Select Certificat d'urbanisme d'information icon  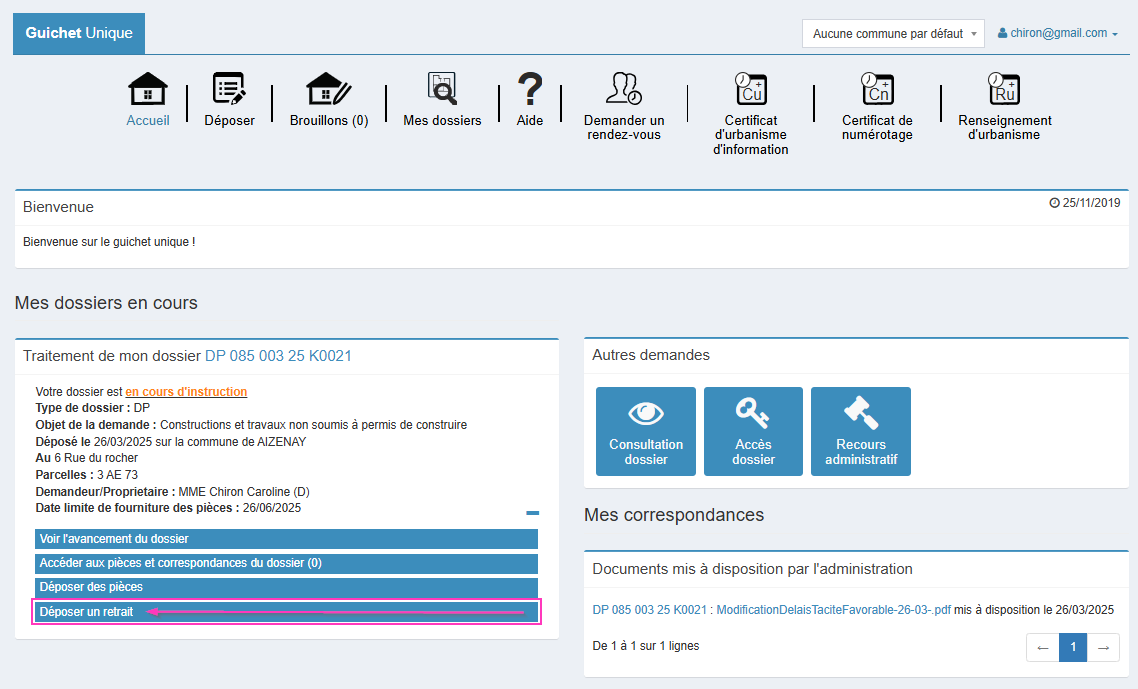coord(750,91)
